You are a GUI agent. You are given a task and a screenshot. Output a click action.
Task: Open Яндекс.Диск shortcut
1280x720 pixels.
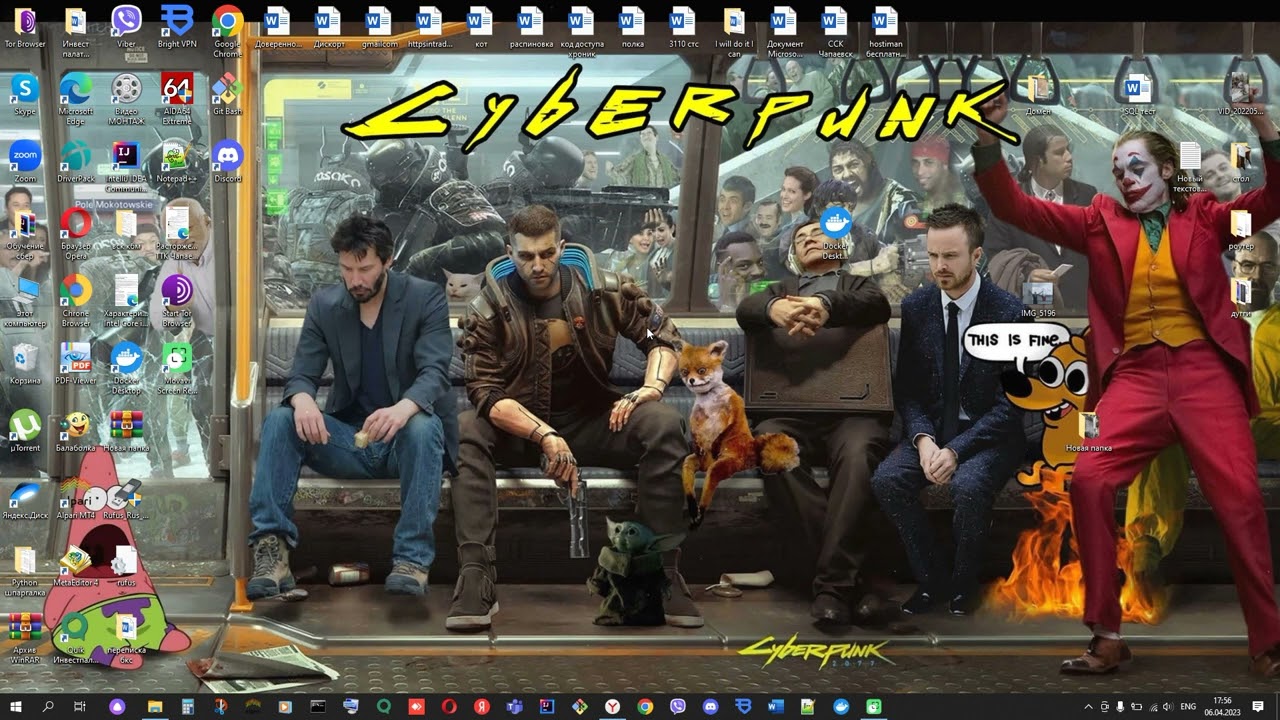point(25,500)
